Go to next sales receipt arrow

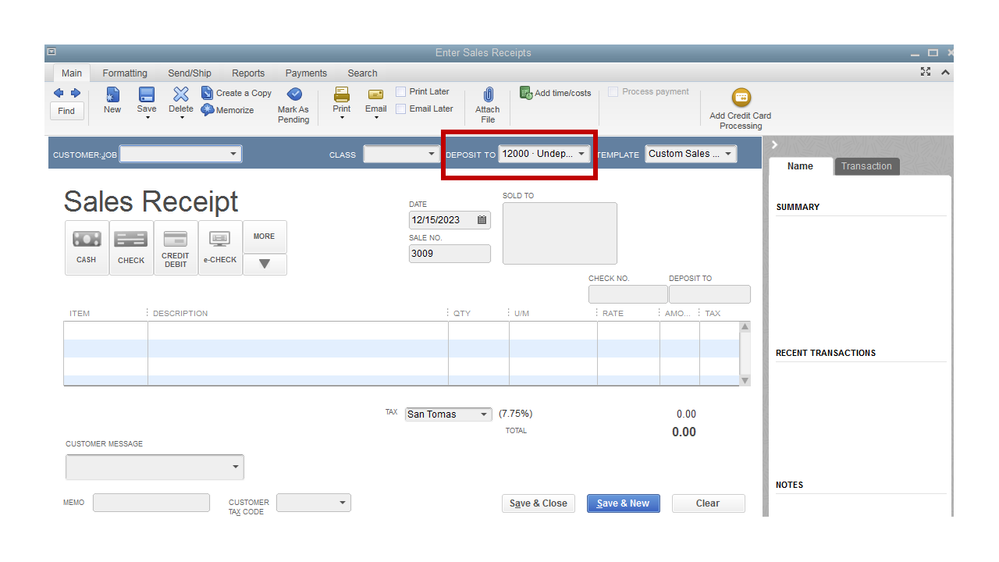pos(75,93)
